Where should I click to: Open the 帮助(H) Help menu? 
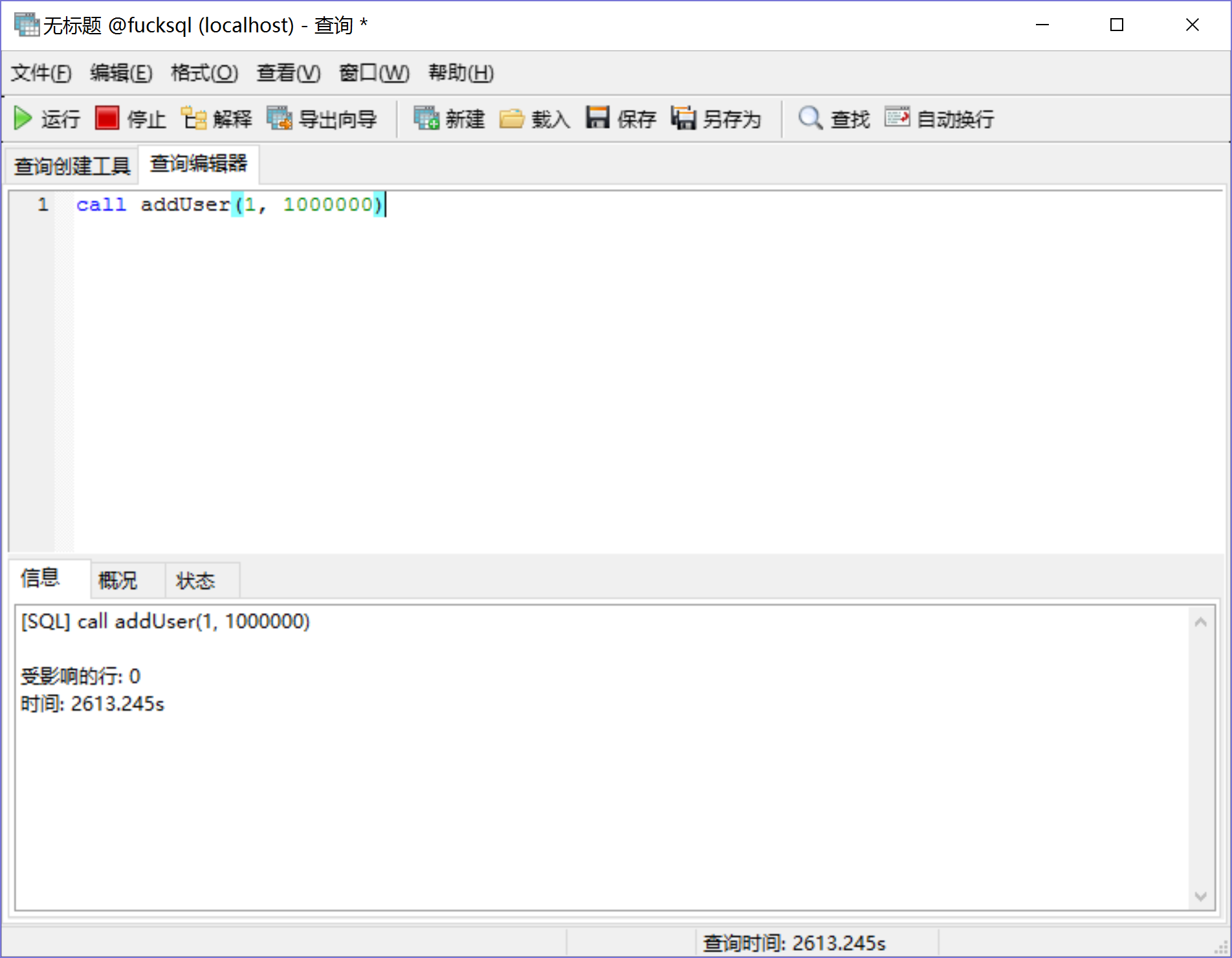point(461,73)
